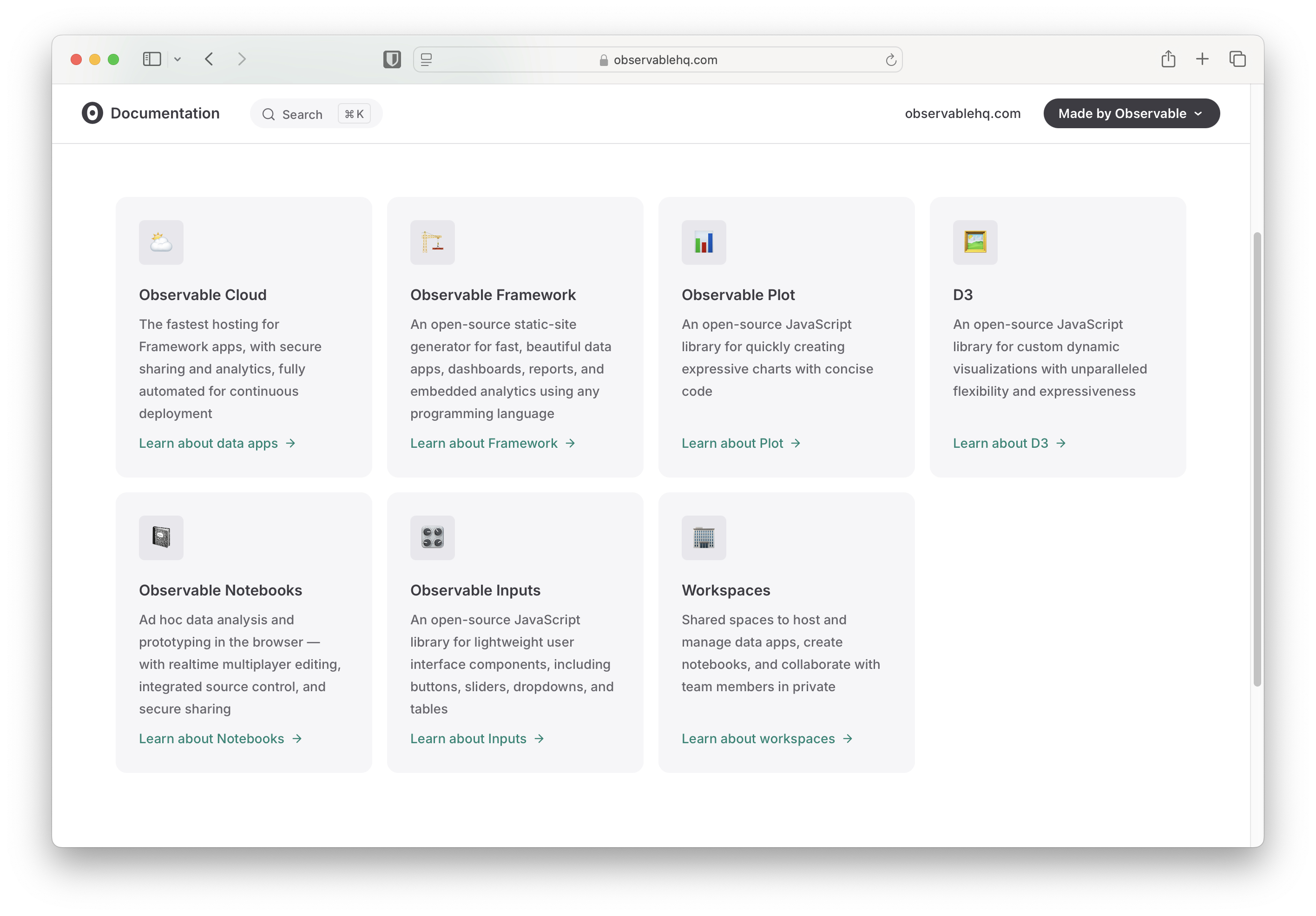Show tab overview in Safari
Viewport: 1316px width, 916px height.
[x=1237, y=59]
